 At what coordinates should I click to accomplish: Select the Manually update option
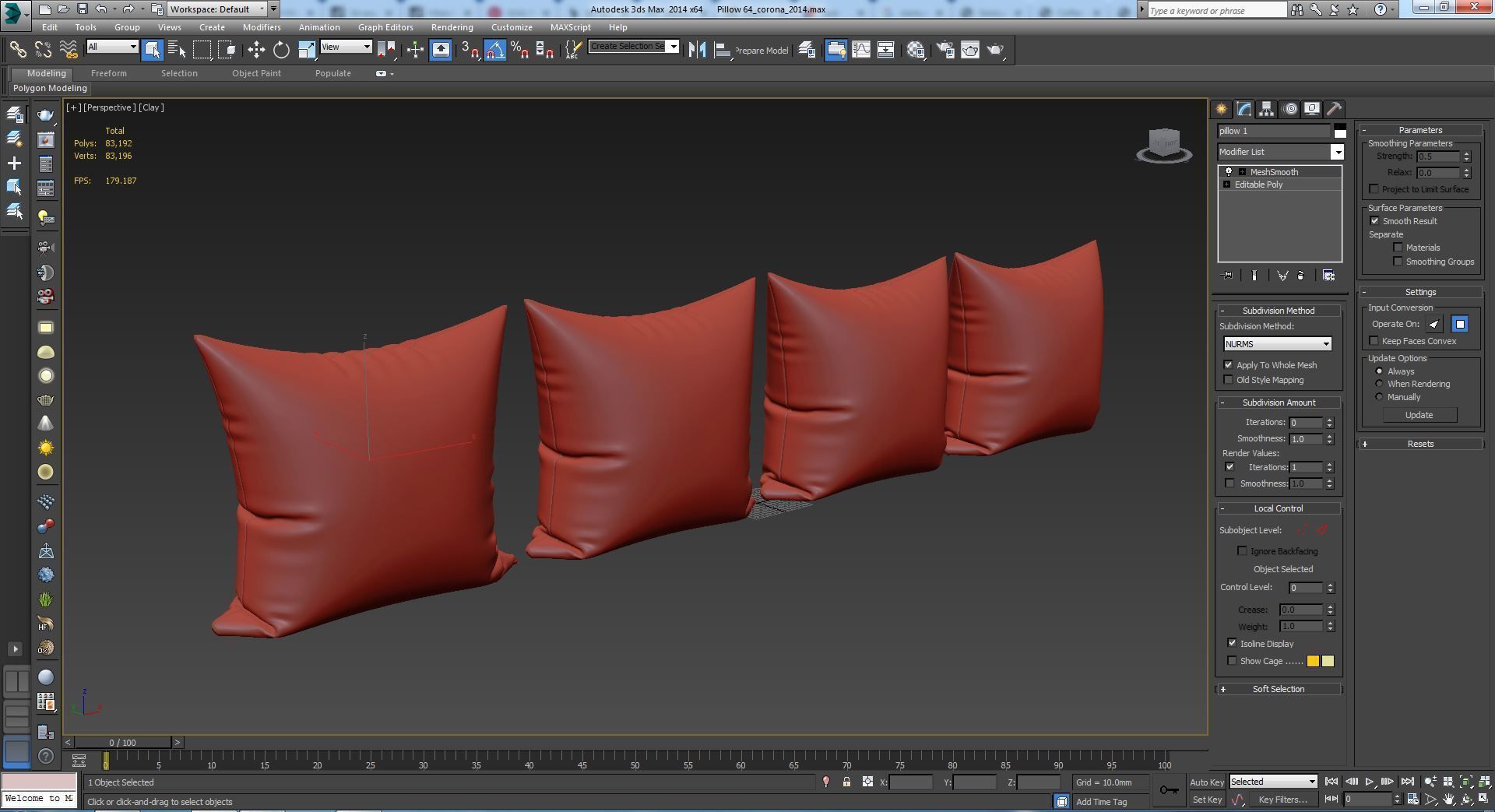[x=1380, y=397]
